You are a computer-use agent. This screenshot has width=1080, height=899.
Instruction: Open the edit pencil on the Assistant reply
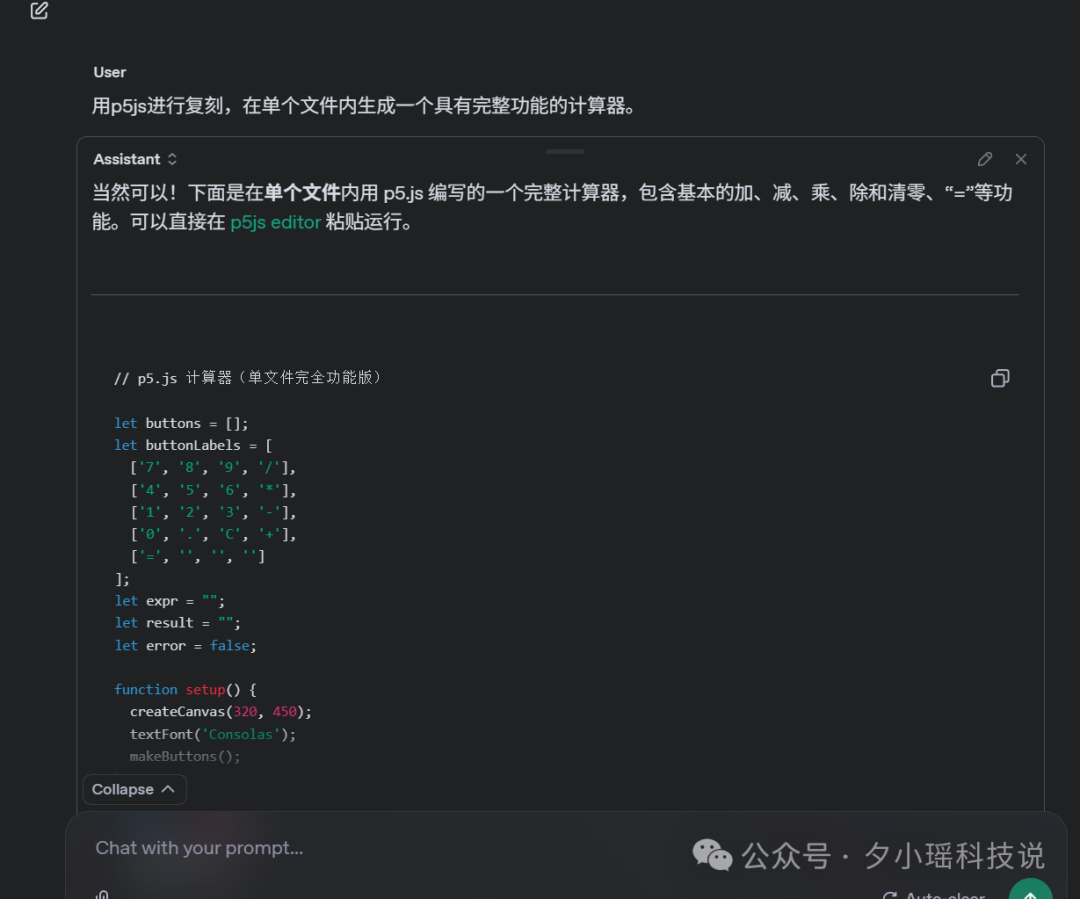(984, 159)
